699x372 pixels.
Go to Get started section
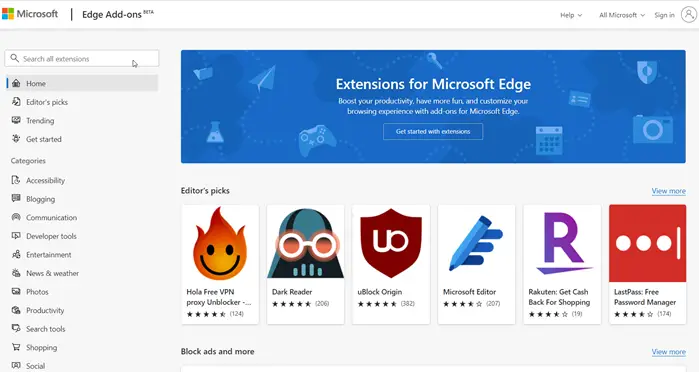44,139
